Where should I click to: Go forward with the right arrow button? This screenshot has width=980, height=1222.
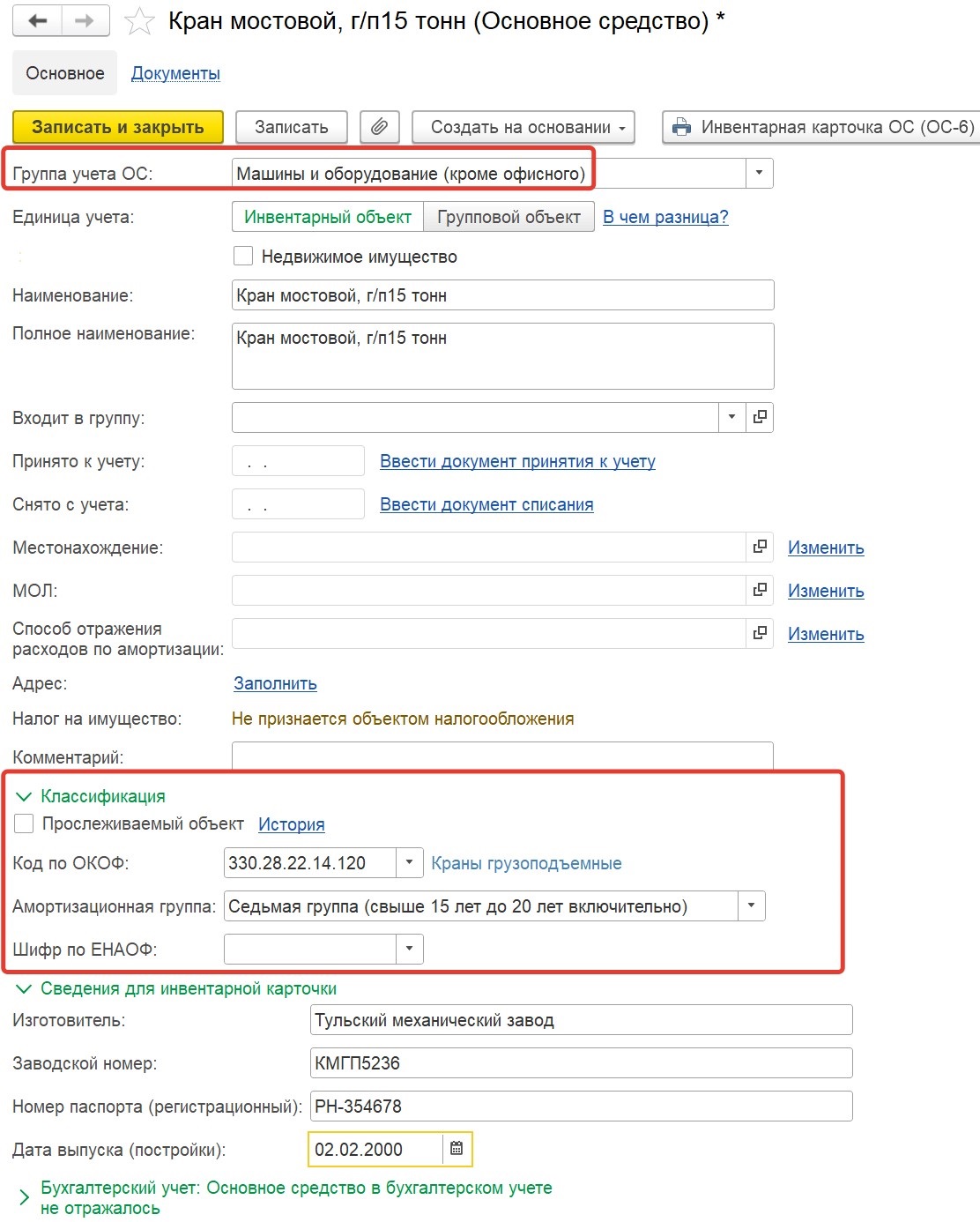coord(85,20)
